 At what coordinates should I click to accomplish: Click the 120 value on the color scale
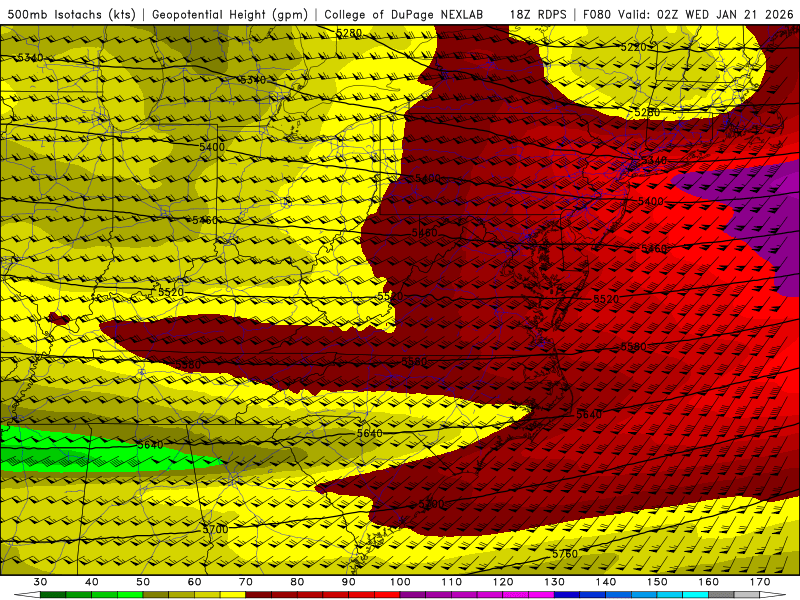(503, 582)
